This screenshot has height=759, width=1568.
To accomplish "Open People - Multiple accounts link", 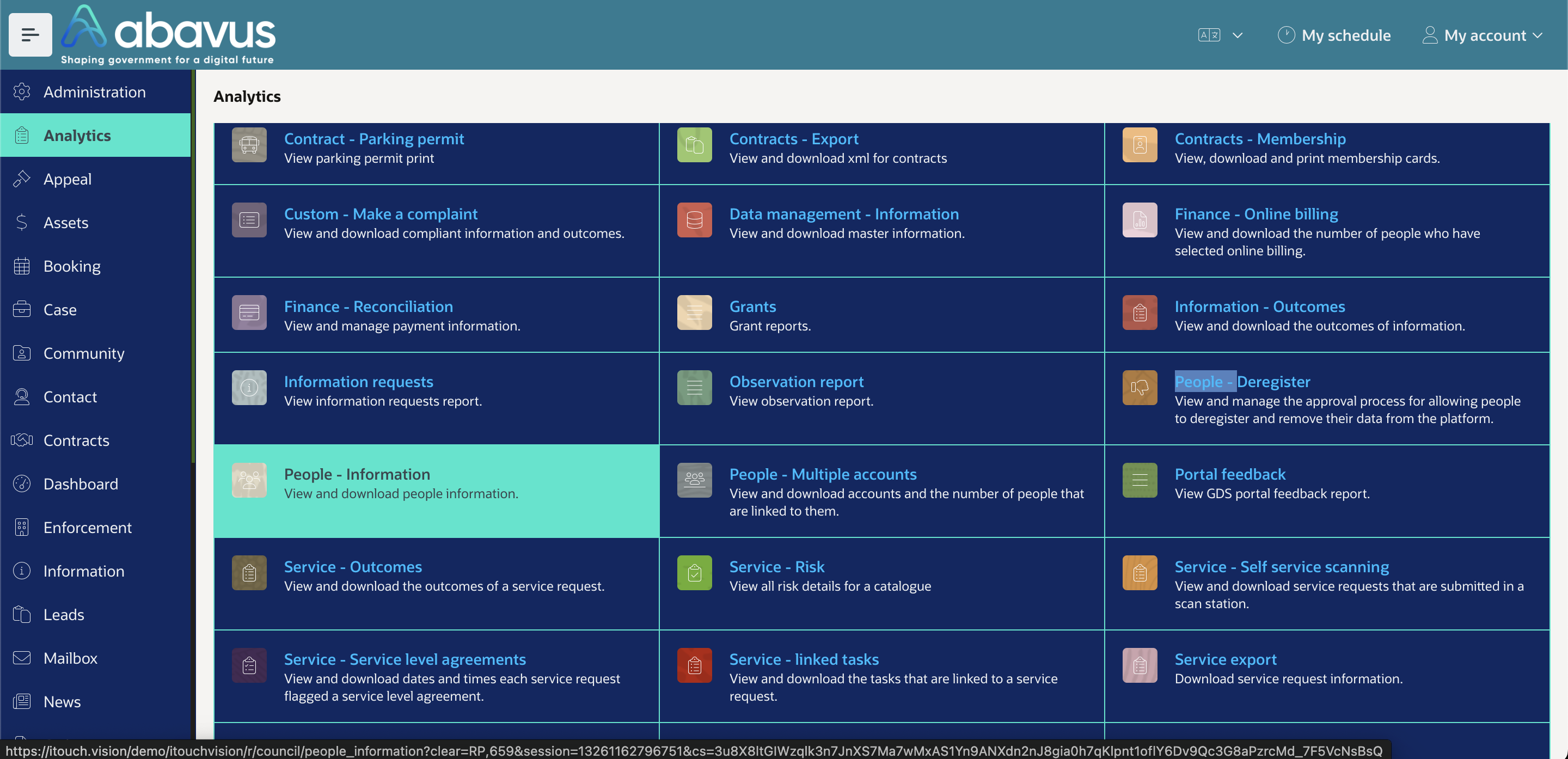I will click(823, 474).
